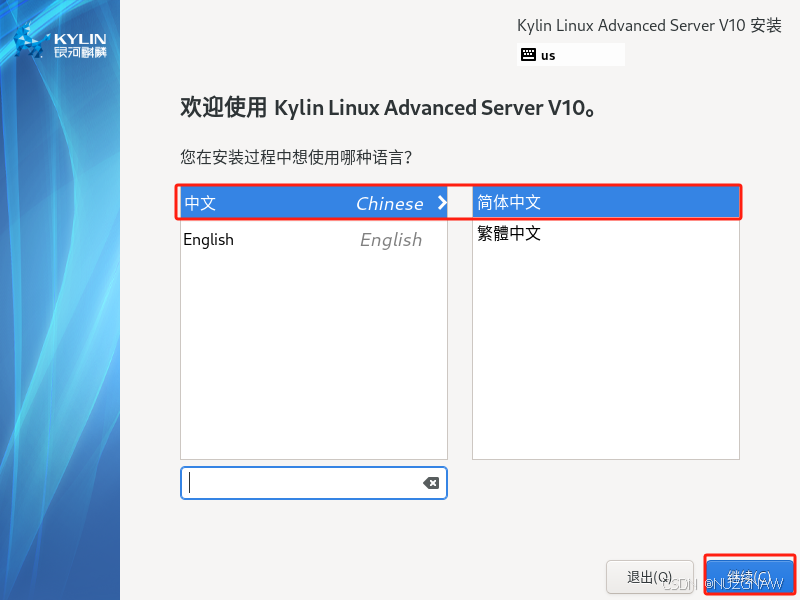Click the chevron arrow beside Chinese
Viewport: 800px width, 600px height.
442,203
